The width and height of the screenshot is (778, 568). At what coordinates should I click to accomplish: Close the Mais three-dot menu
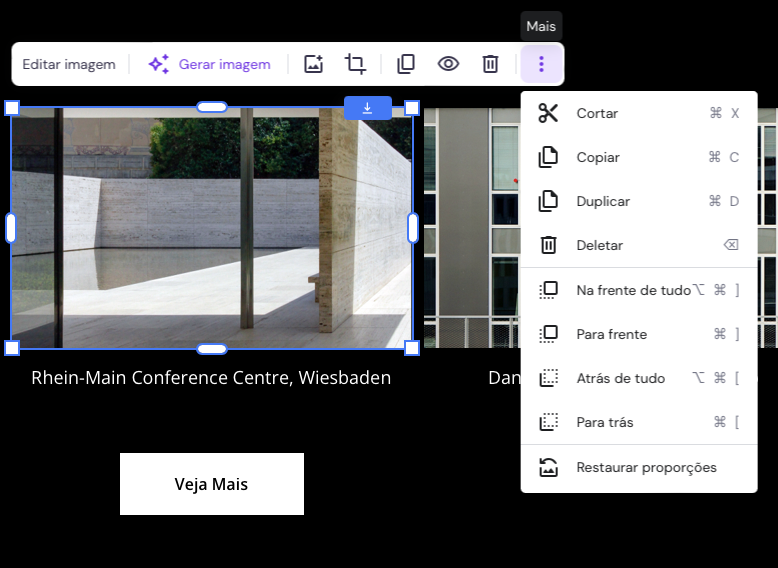tap(541, 64)
